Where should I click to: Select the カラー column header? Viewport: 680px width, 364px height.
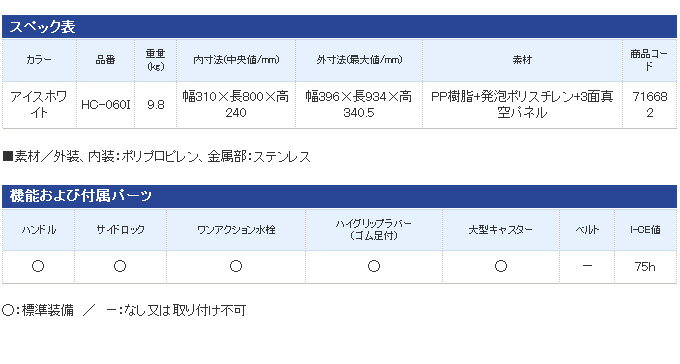click(x=39, y=60)
